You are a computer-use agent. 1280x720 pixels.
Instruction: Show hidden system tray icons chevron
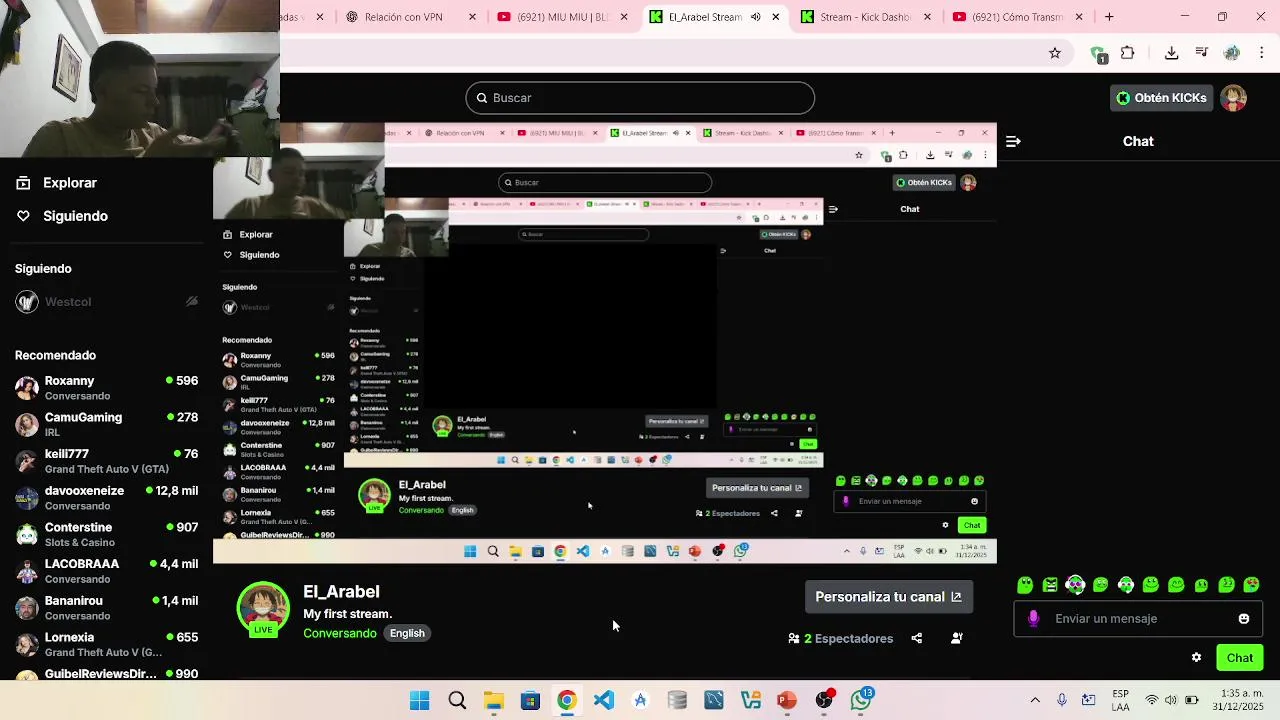coord(1035,700)
